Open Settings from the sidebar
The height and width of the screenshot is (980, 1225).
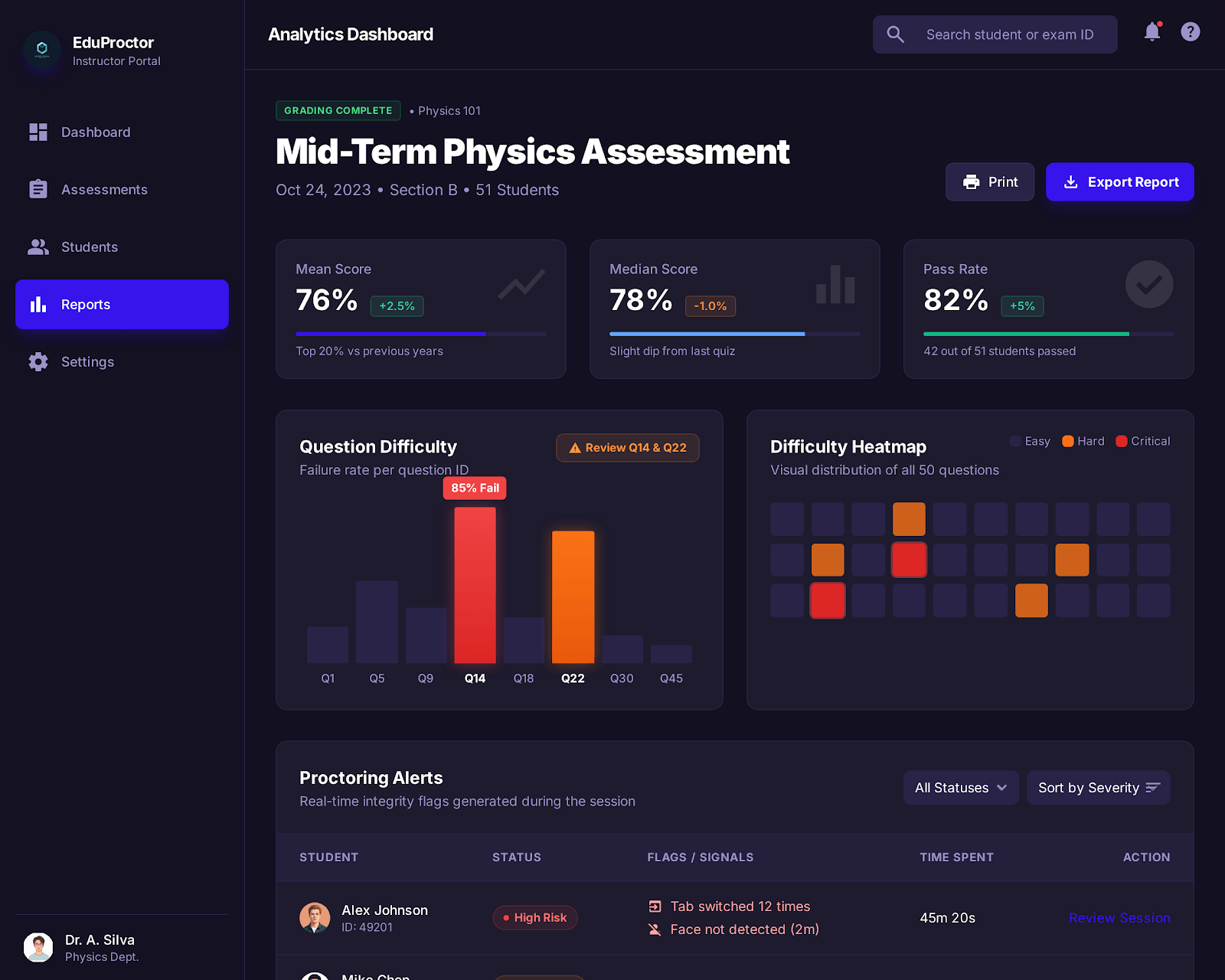87,362
